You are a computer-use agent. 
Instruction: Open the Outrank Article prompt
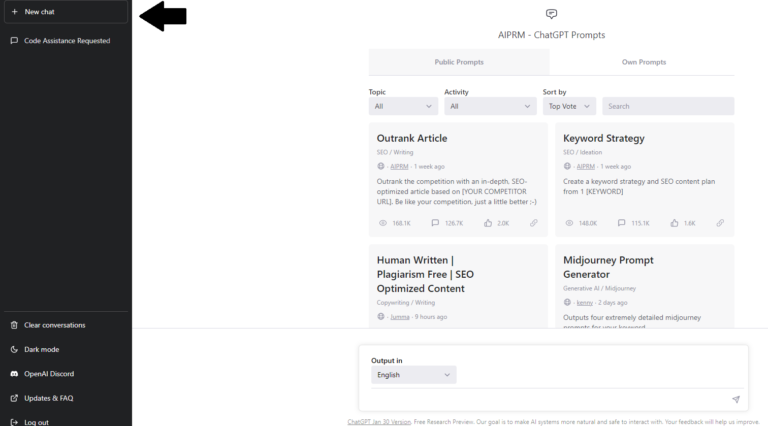coord(412,138)
